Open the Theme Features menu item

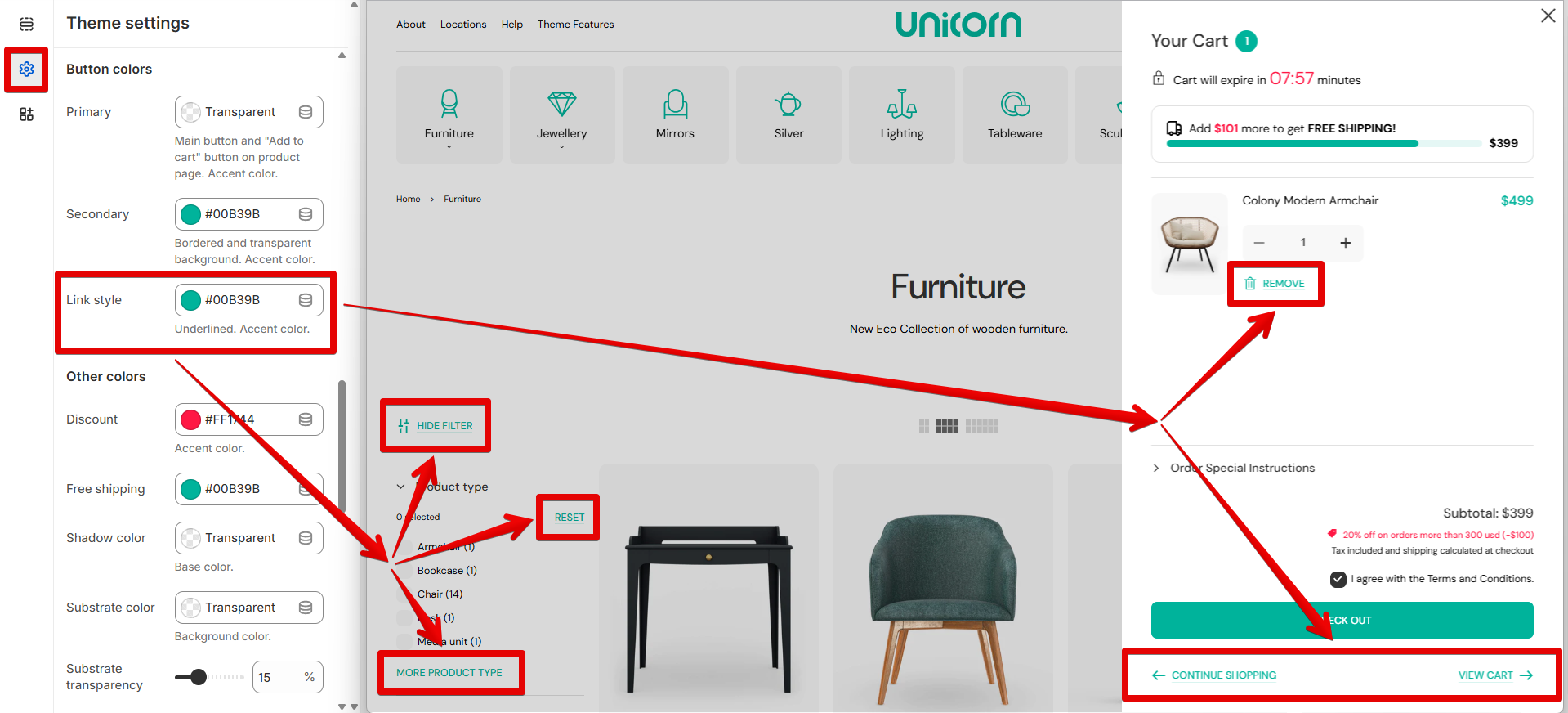coord(576,25)
